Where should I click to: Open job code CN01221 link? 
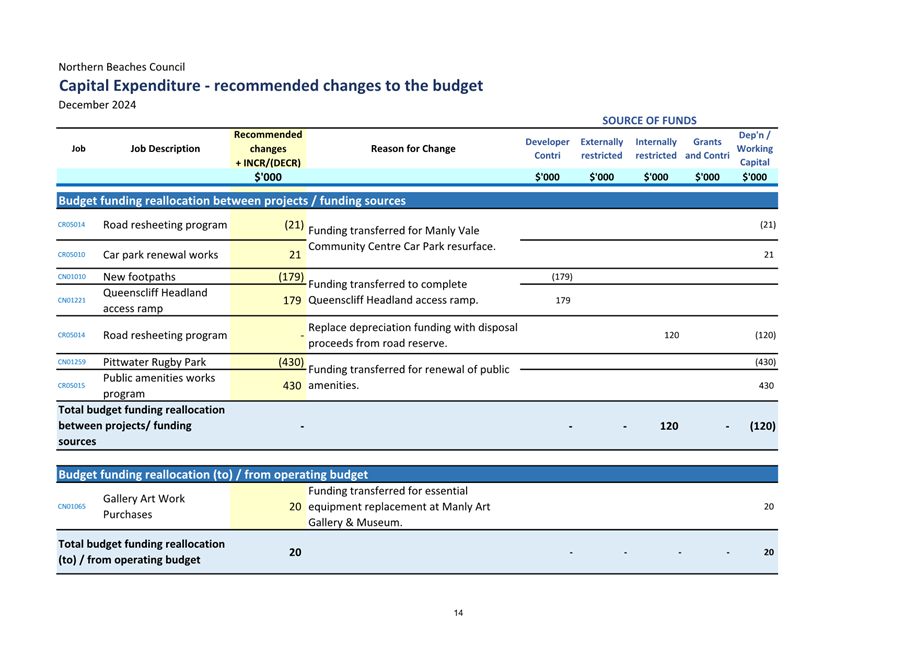coord(71,301)
